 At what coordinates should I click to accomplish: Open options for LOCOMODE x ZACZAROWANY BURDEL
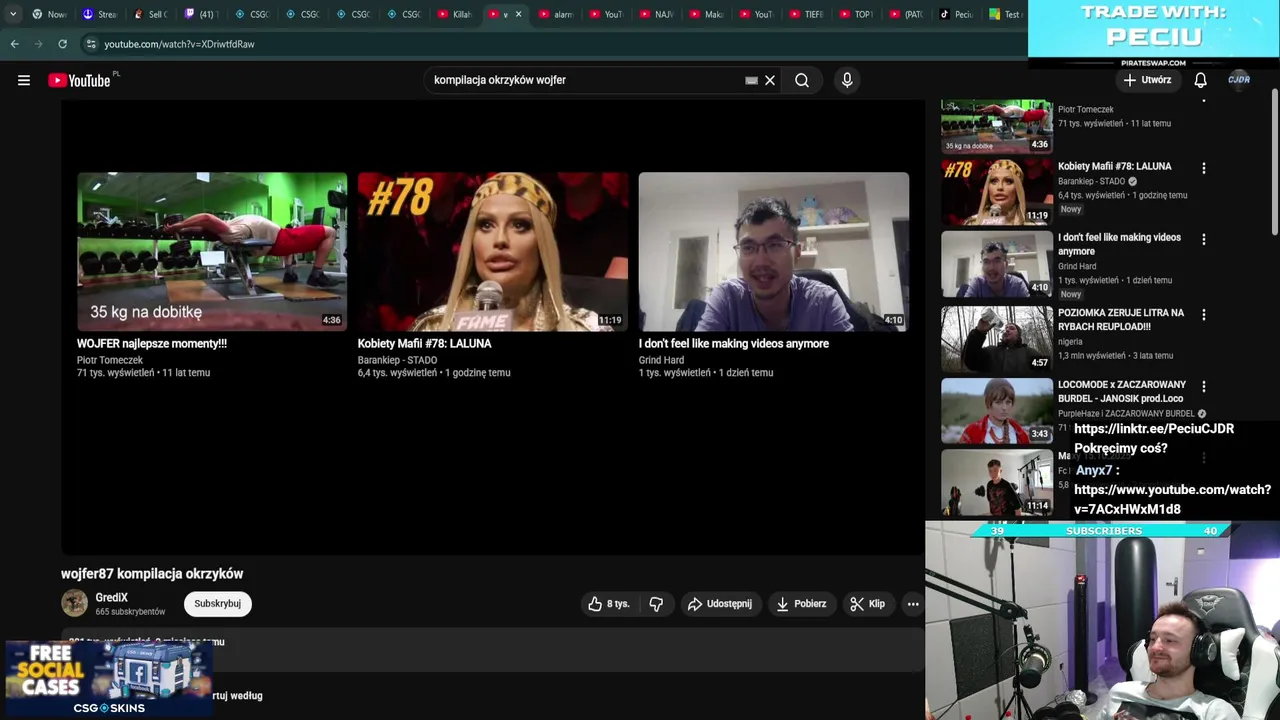(1204, 386)
